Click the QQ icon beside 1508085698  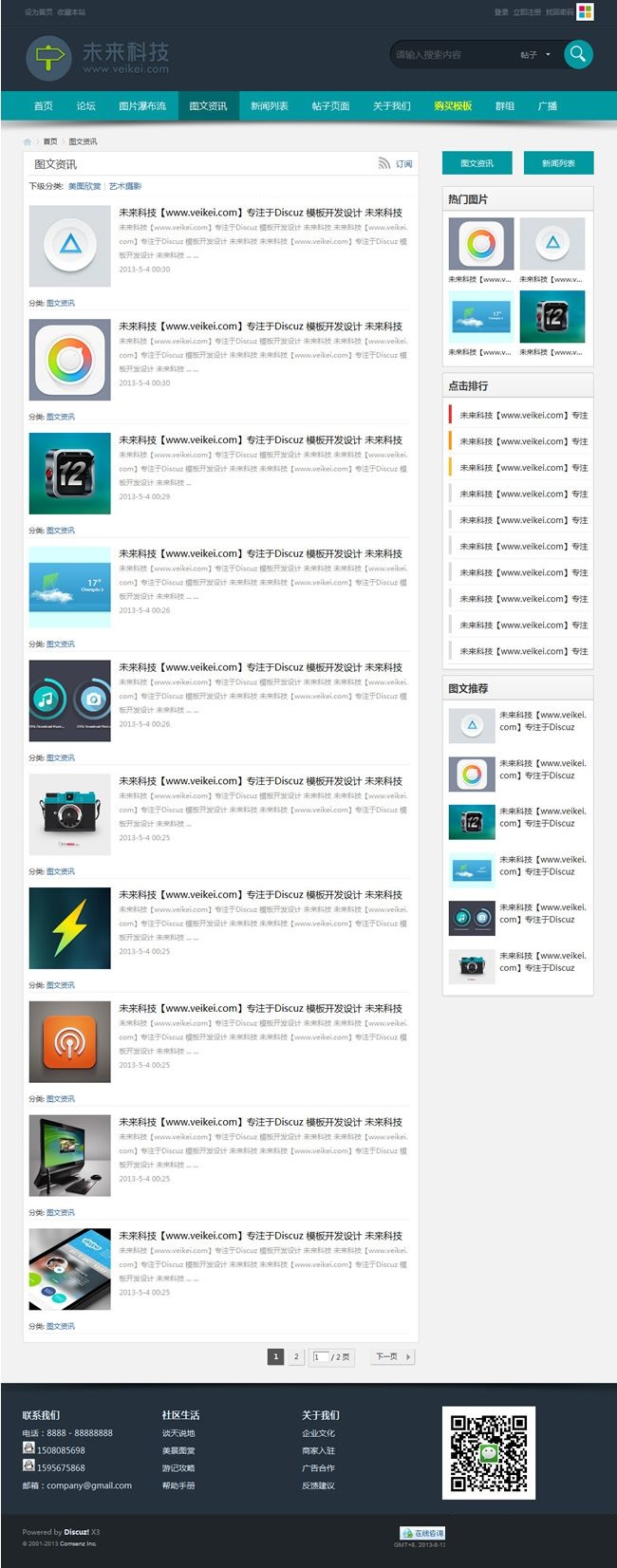[28, 1447]
